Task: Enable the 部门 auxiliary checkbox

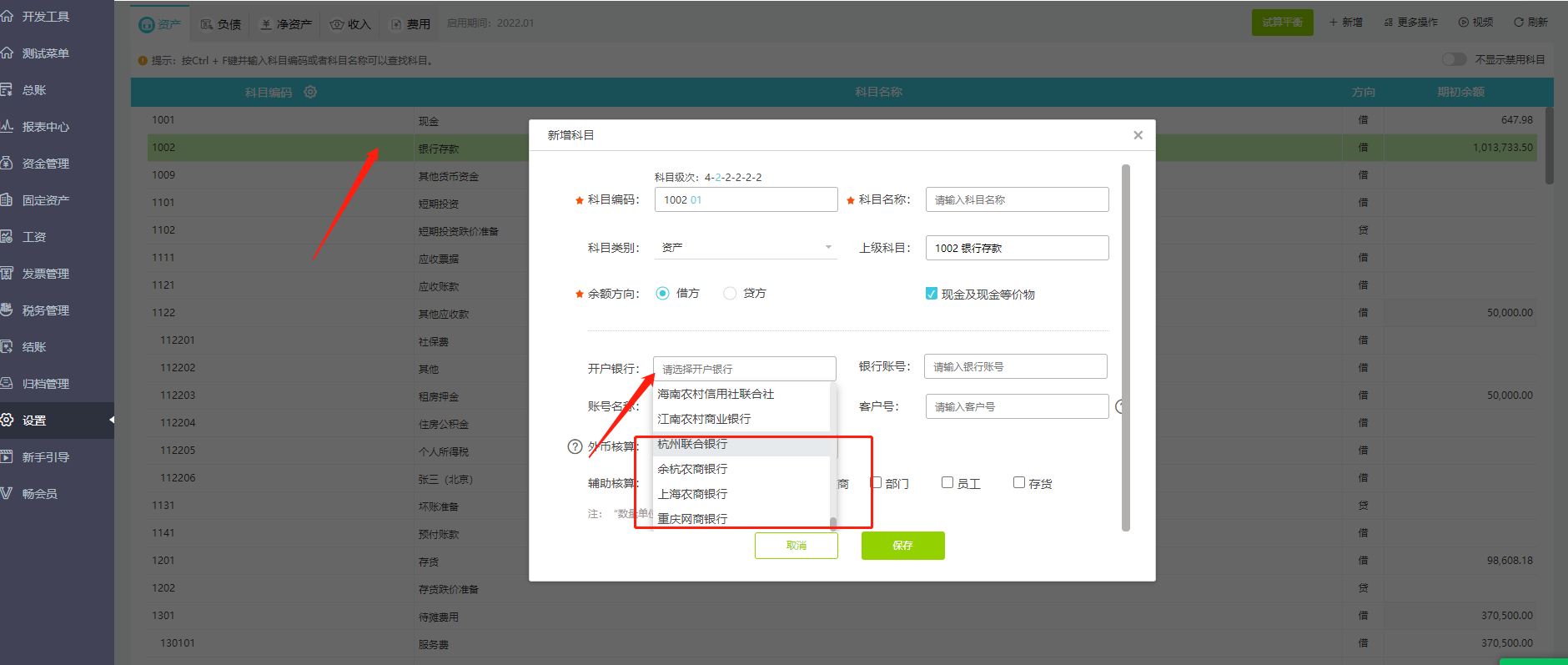Action: click(x=877, y=483)
